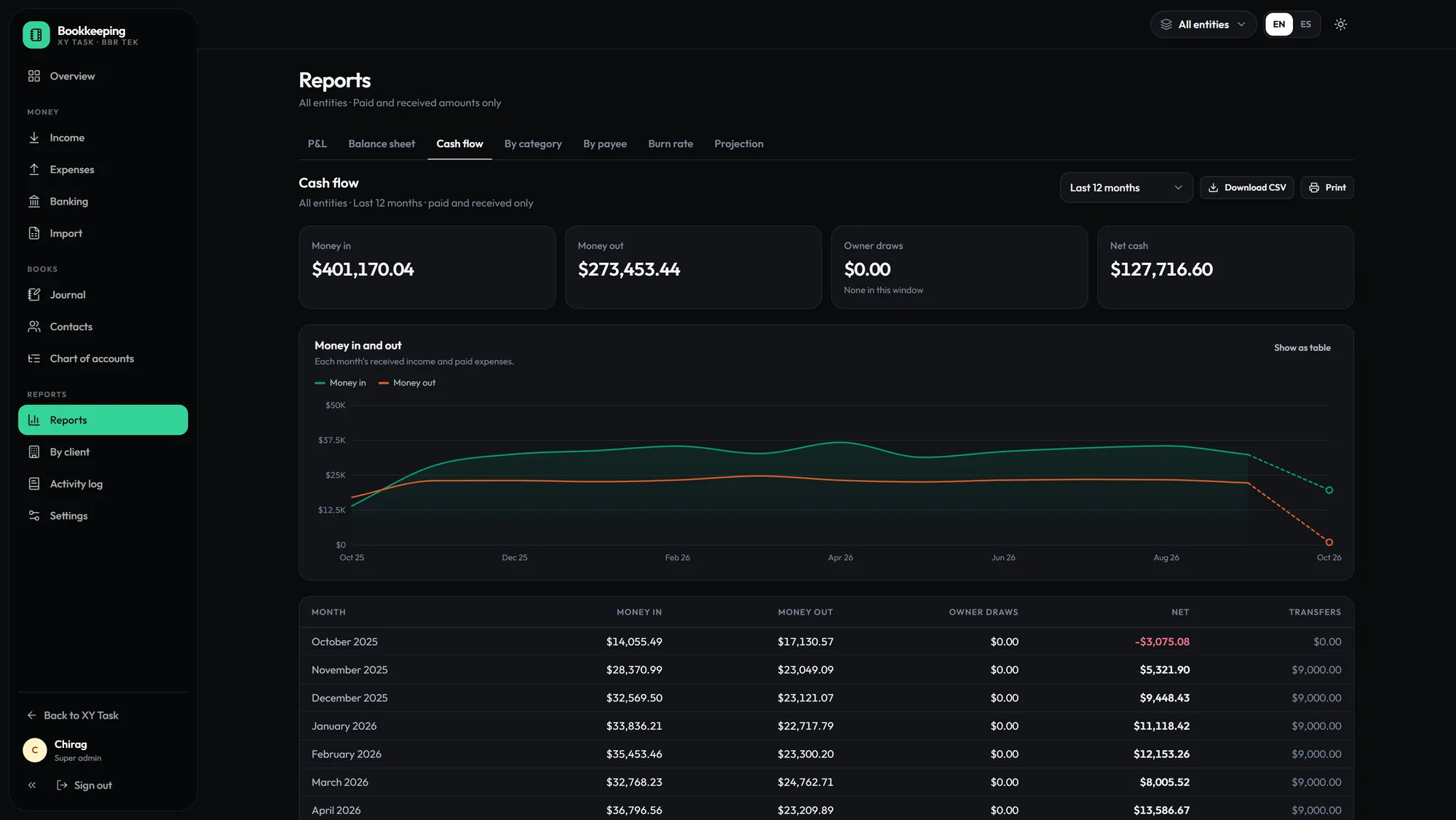Open the By payee tab

605,144
